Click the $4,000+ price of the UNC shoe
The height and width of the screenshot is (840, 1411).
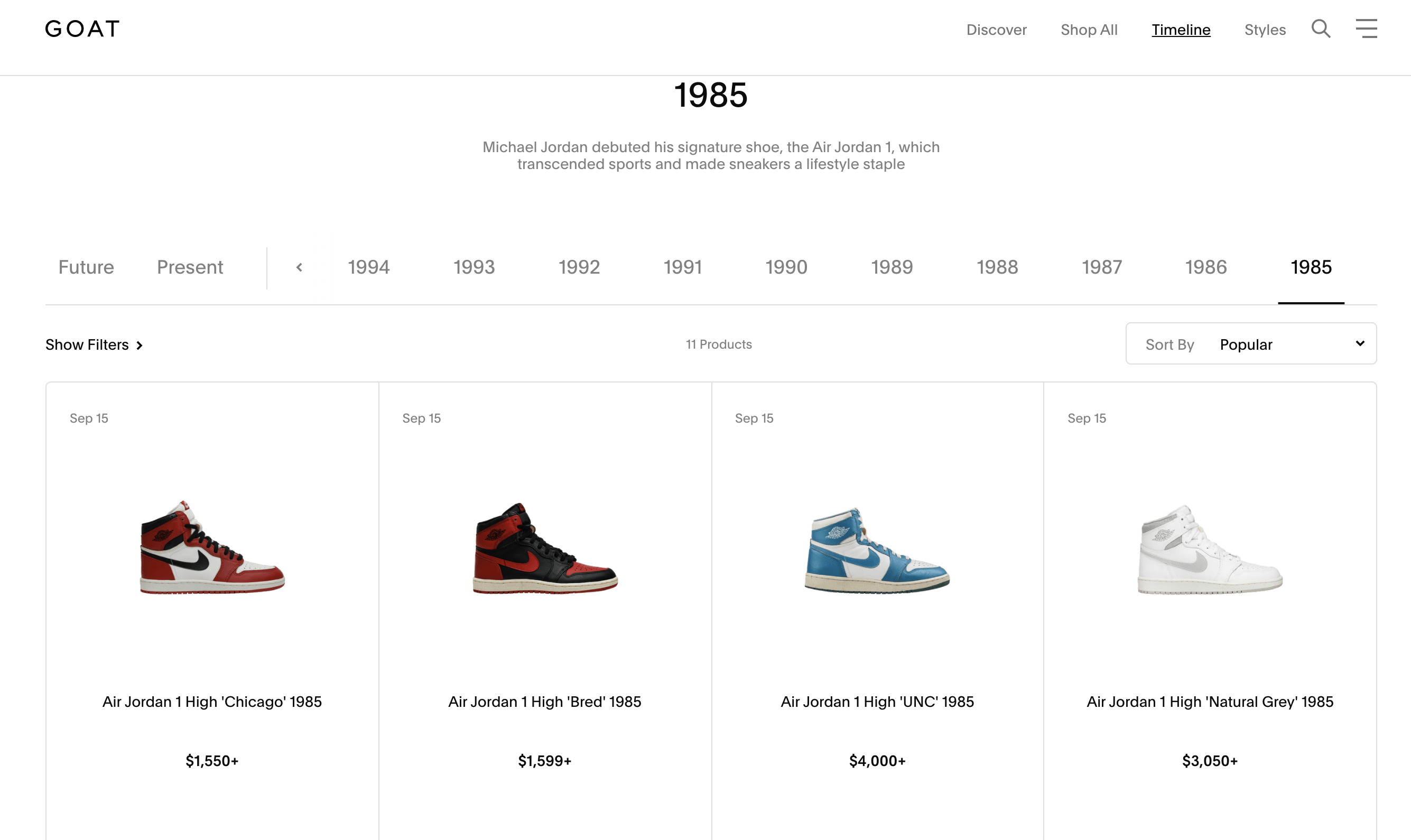click(x=877, y=761)
